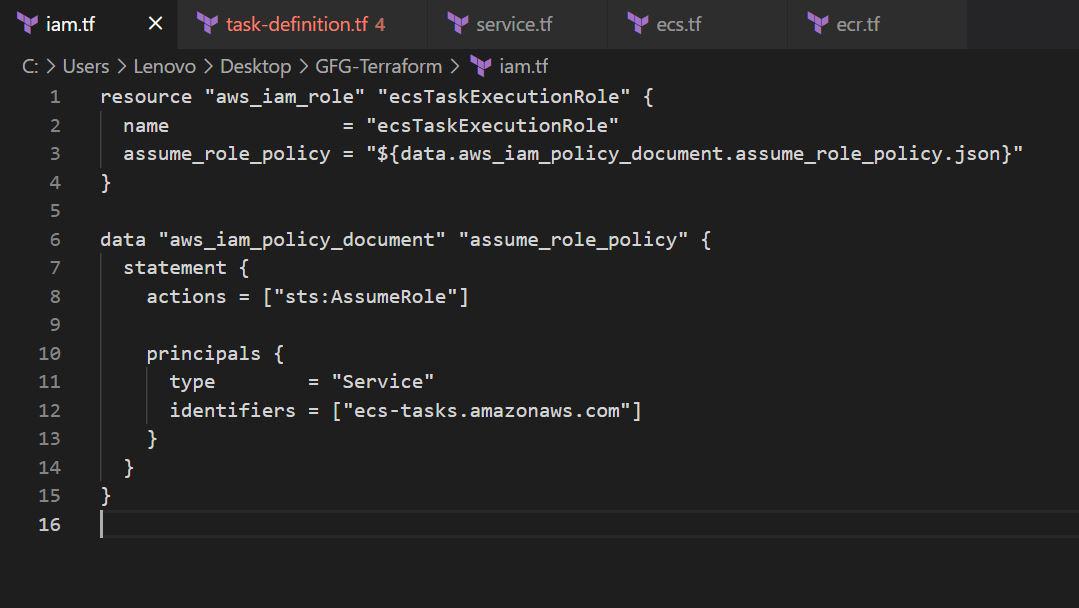
Task: Click the iam.tf file name in the breadcrumb
Action: click(x=524, y=67)
